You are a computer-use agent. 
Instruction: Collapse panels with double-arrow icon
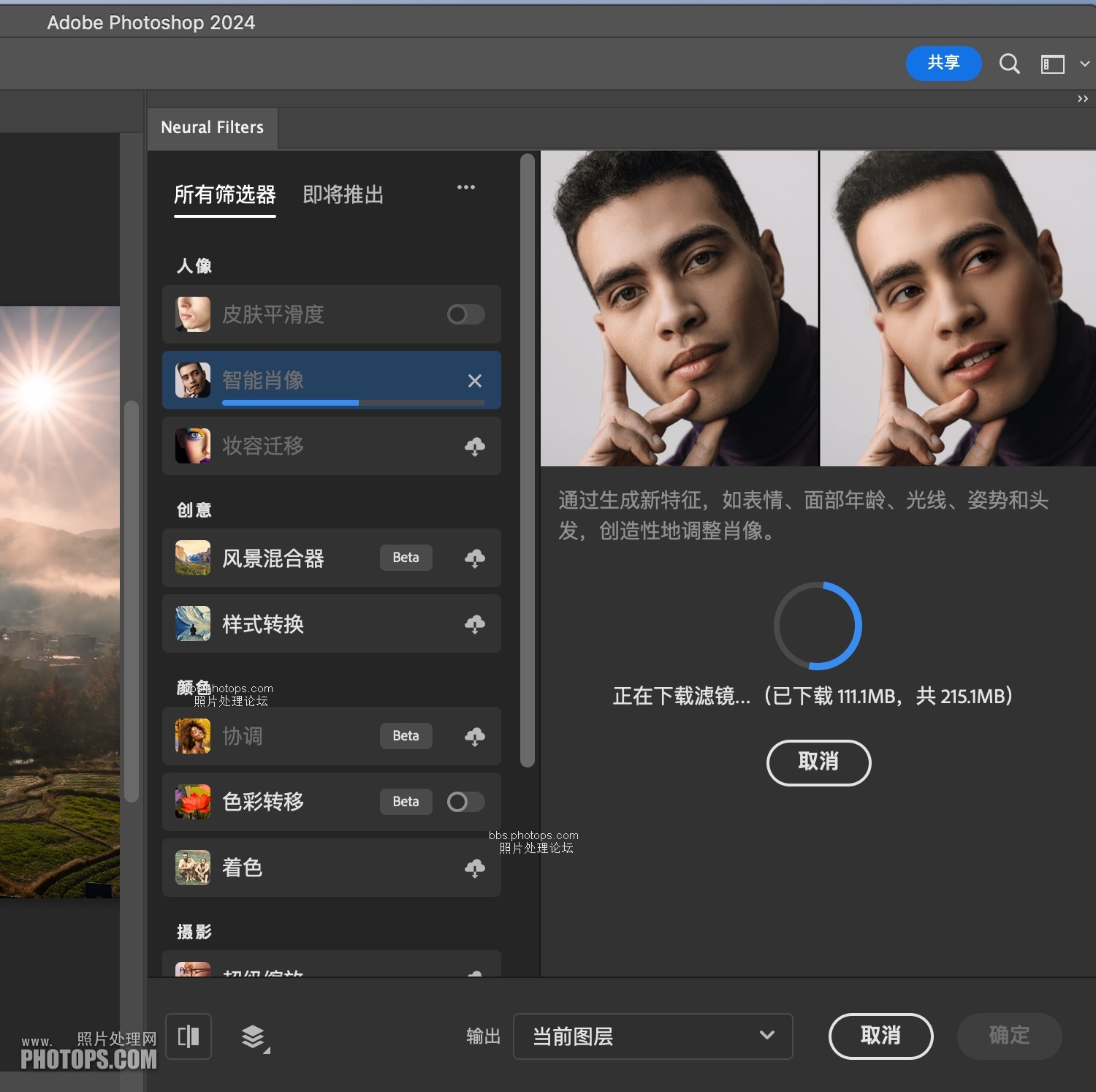(1083, 99)
